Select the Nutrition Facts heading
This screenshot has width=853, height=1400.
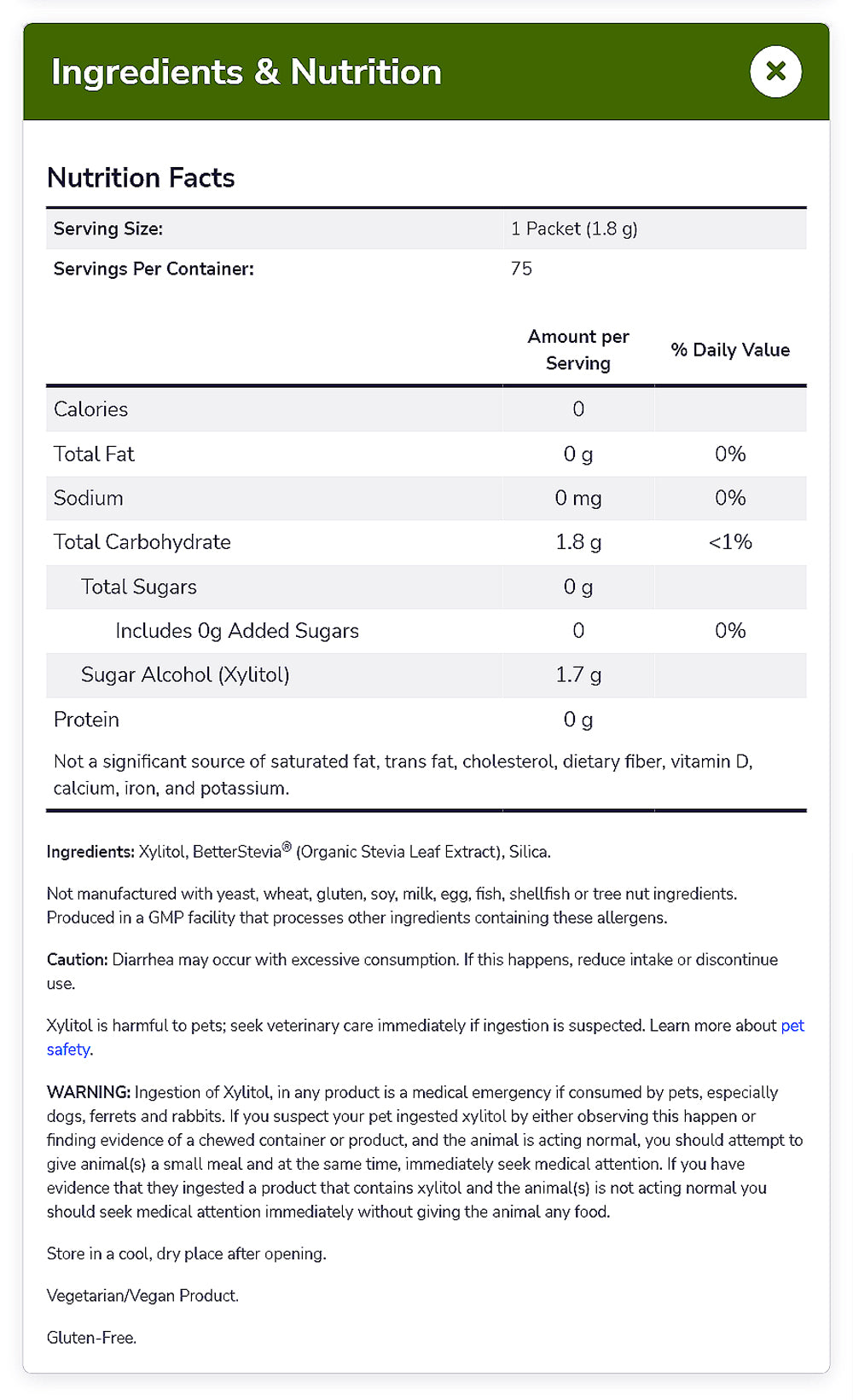pyautogui.click(x=141, y=177)
